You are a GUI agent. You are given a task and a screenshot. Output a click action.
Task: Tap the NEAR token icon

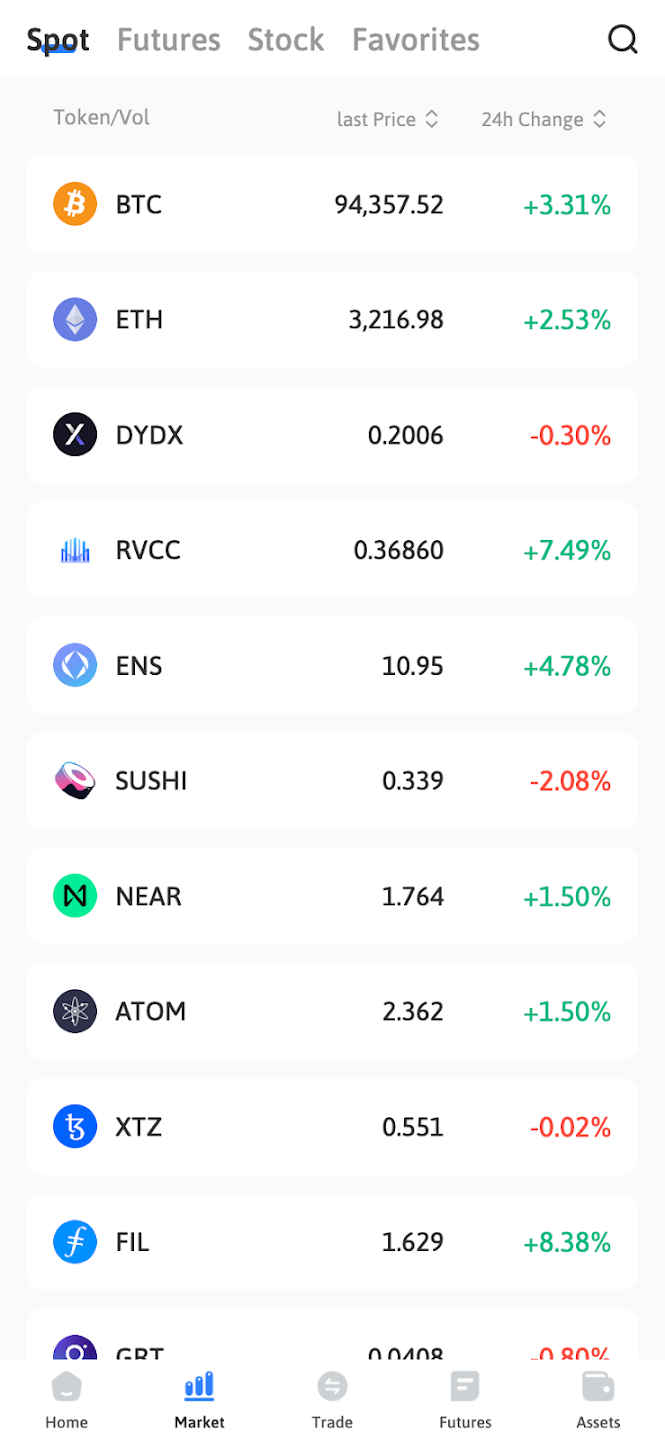click(x=75, y=896)
